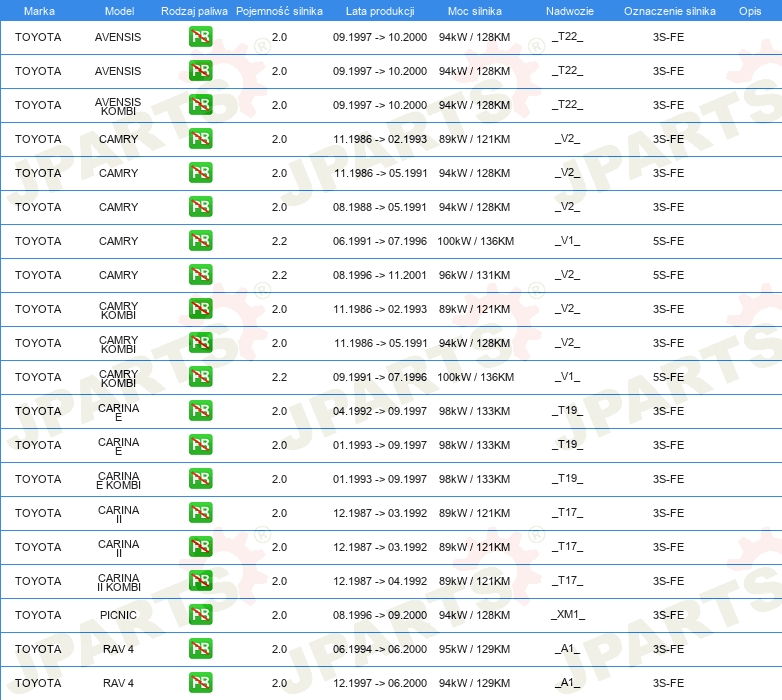Click the 95kW / 129KM power cell

click(x=474, y=649)
